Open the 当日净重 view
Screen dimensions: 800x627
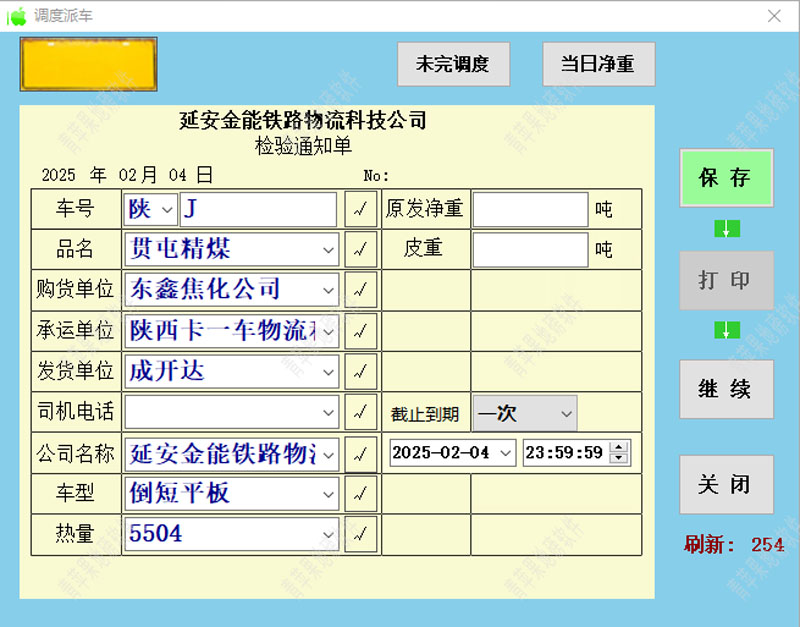coord(598,64)
